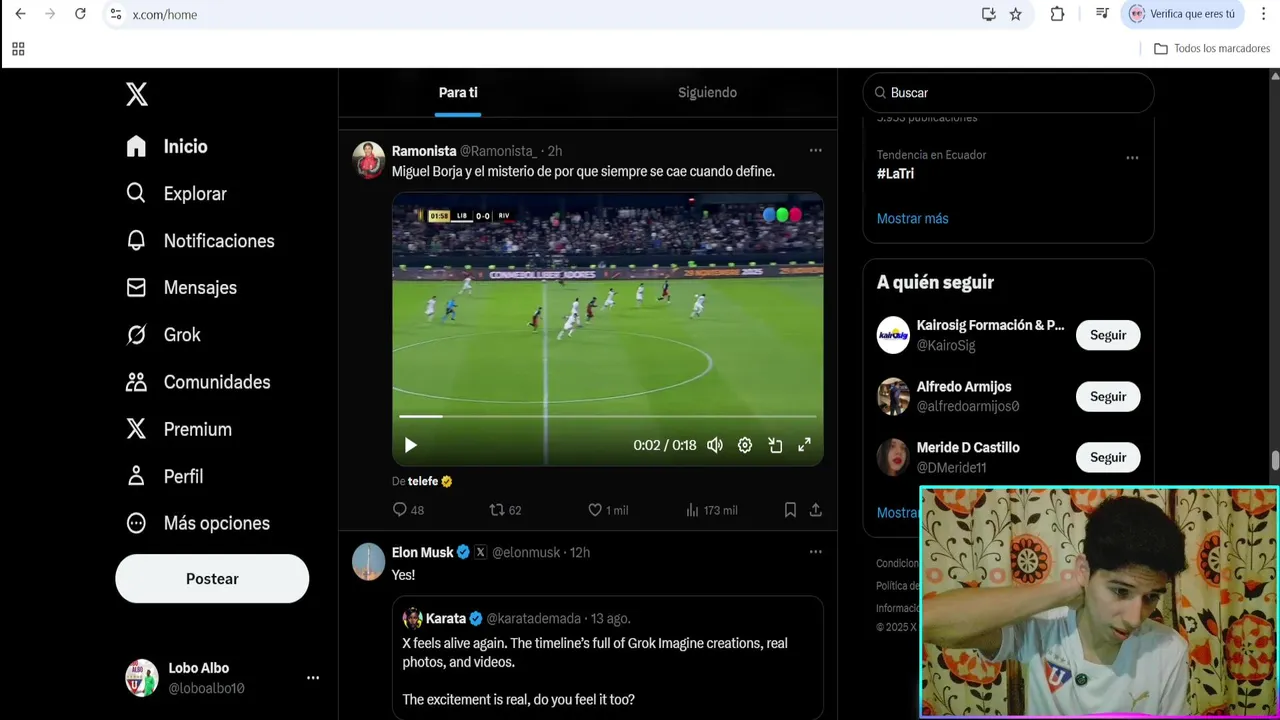Open the apps grid in bookmarks bar

(x=18, y=48)
